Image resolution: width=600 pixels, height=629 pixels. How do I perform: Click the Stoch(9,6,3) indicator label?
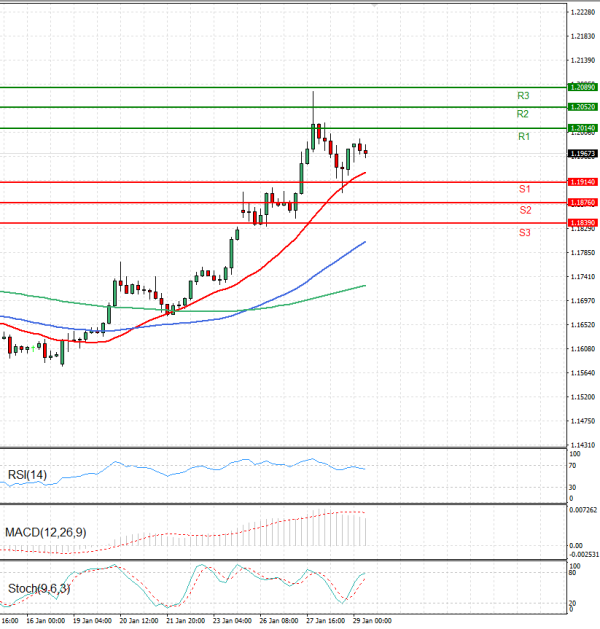pyautogui.click(x=36, y=588)
